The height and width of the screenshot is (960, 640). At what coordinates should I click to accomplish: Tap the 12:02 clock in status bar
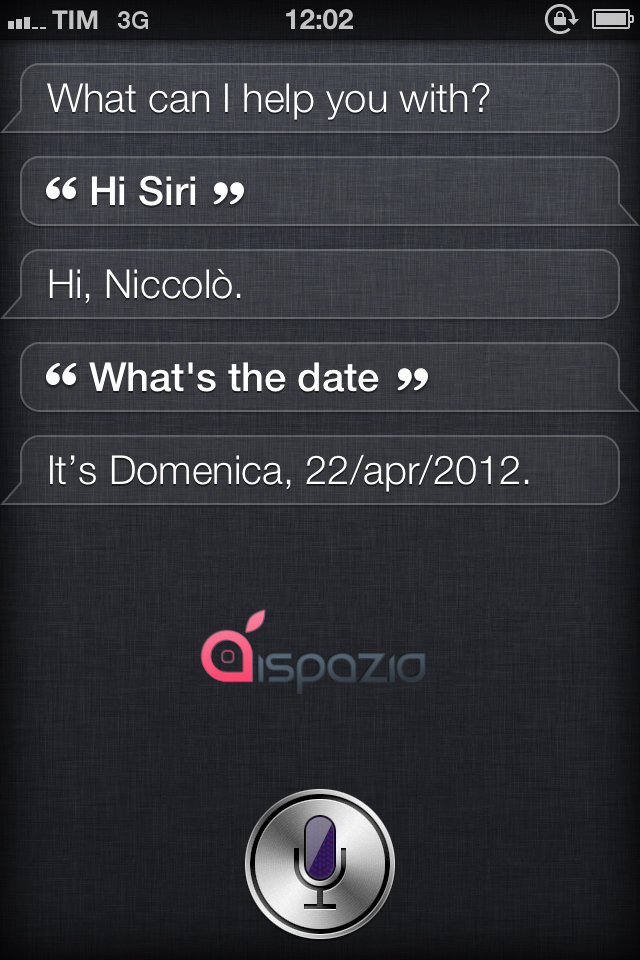[320, 19]
